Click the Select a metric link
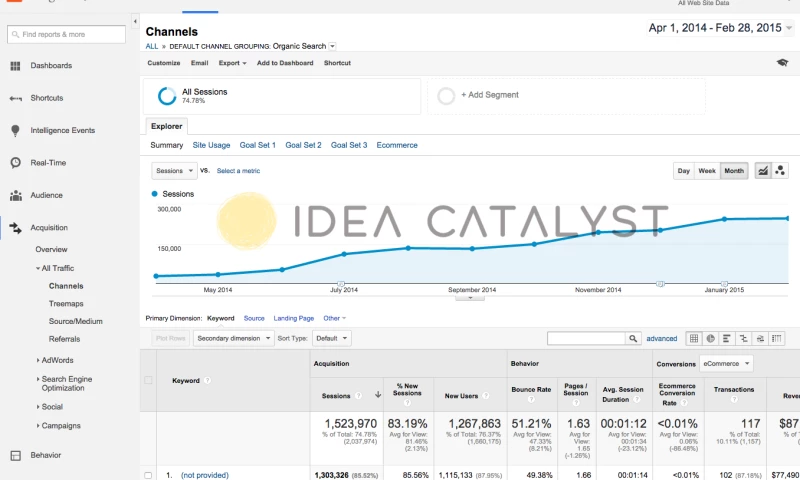Image resolution: width=800 pixels, height=480 pixels. (x=238, y=171)
